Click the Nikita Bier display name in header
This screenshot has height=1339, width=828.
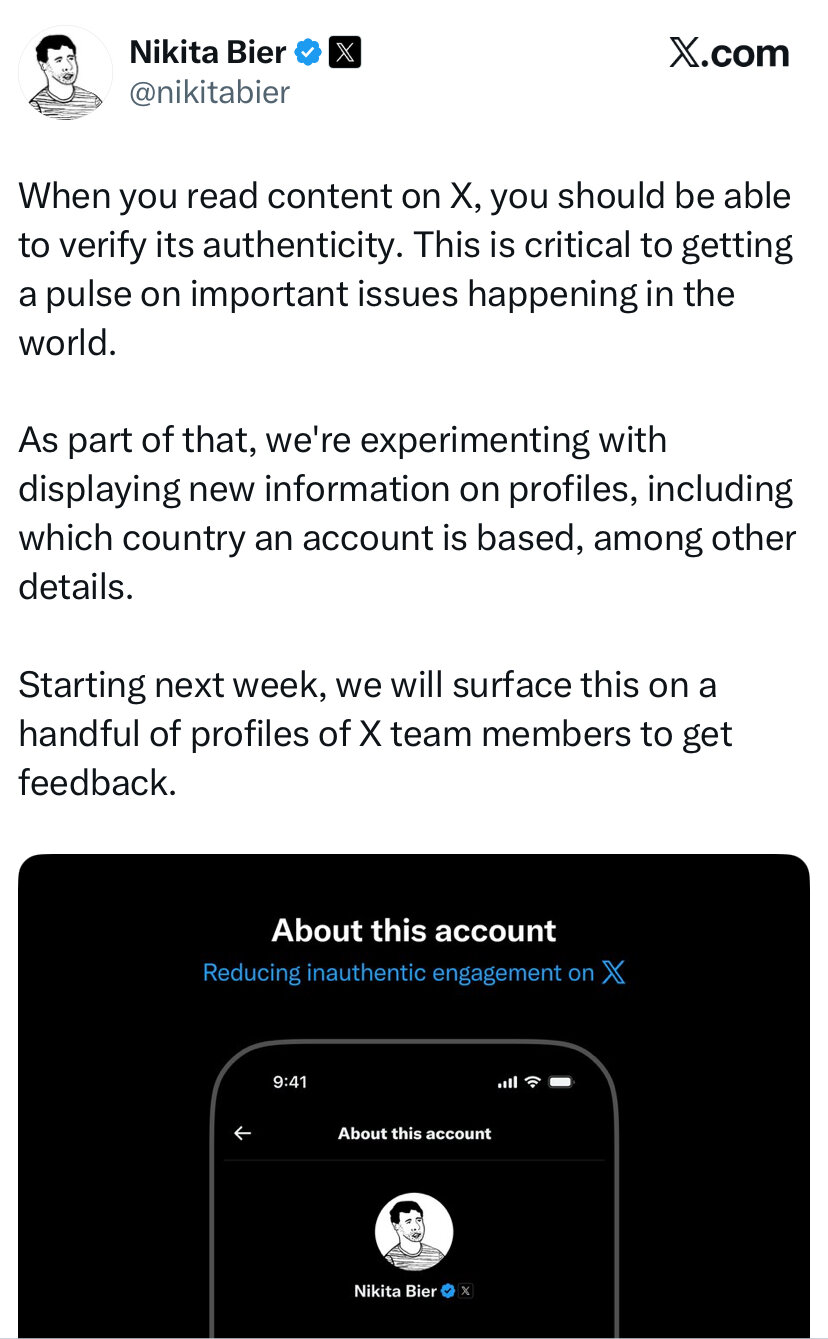click(x=208, y=52)
